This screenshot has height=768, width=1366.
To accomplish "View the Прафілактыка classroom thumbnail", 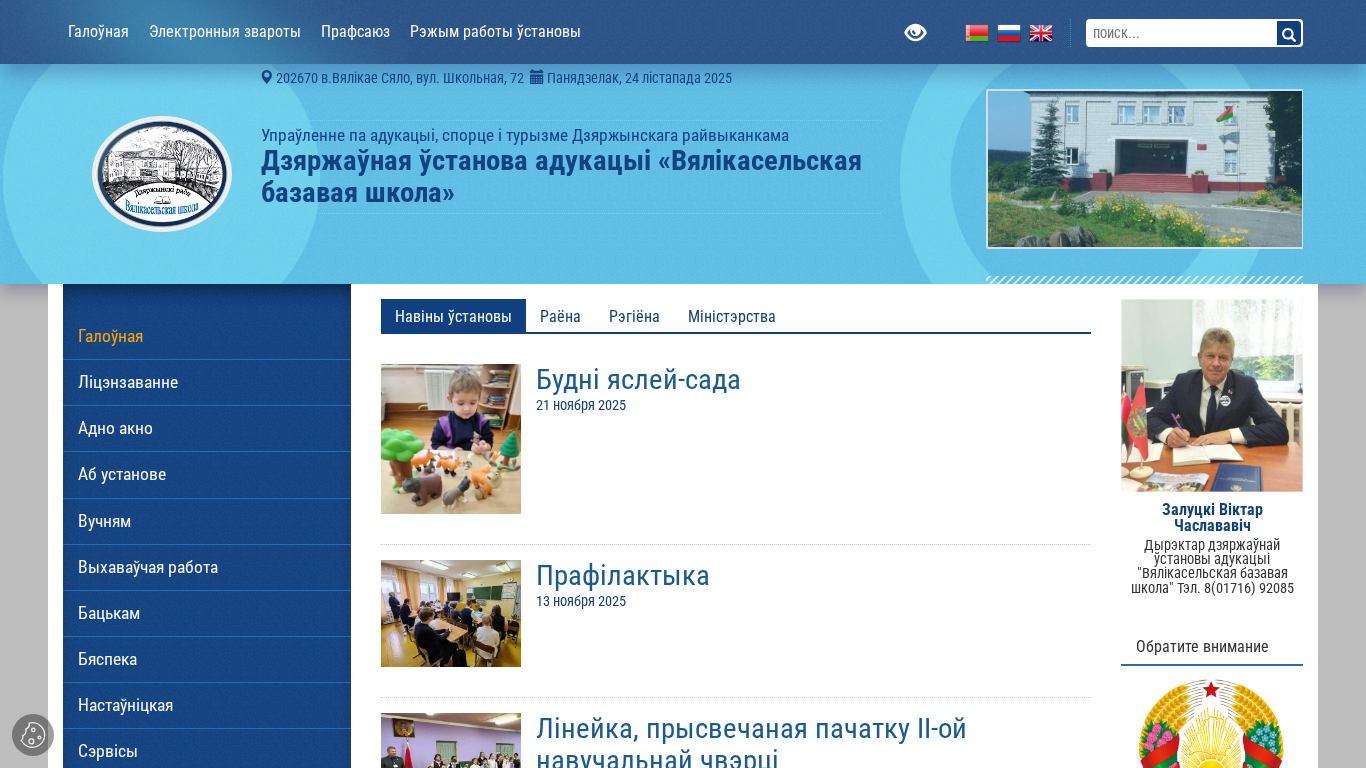I will tap(451, 614).
